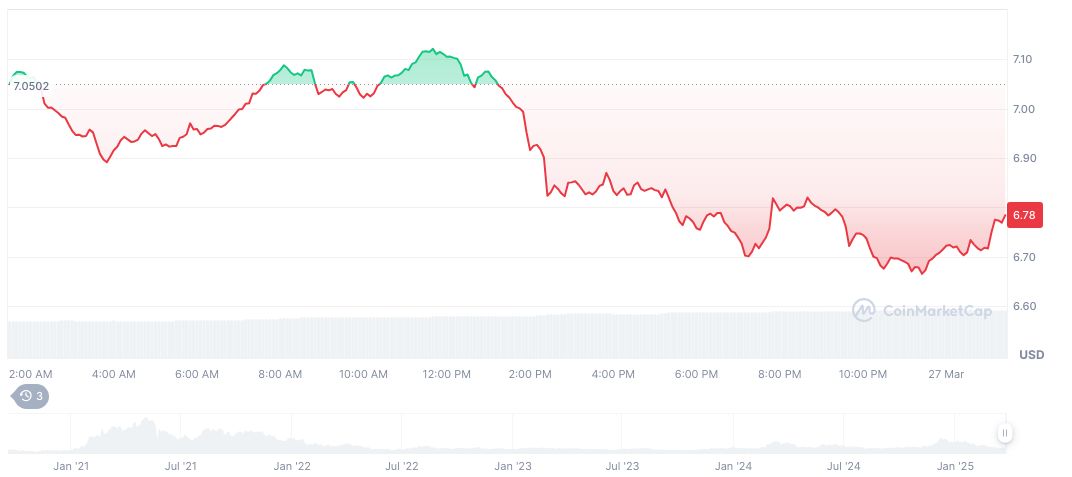The width and height of the screenshot is (1072, 477).
Task: Select Jan '25 on the navigator timeline
Action: pos(954,466)
